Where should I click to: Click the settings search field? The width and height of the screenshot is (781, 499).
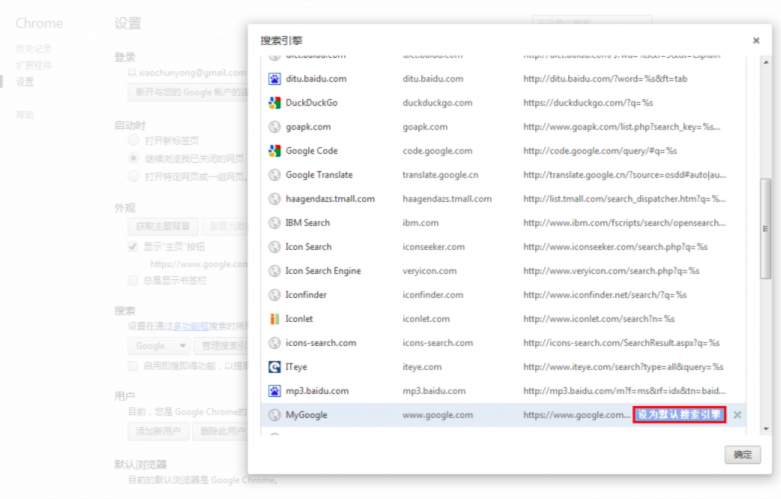pyautogui.click(x=592, y=20)
